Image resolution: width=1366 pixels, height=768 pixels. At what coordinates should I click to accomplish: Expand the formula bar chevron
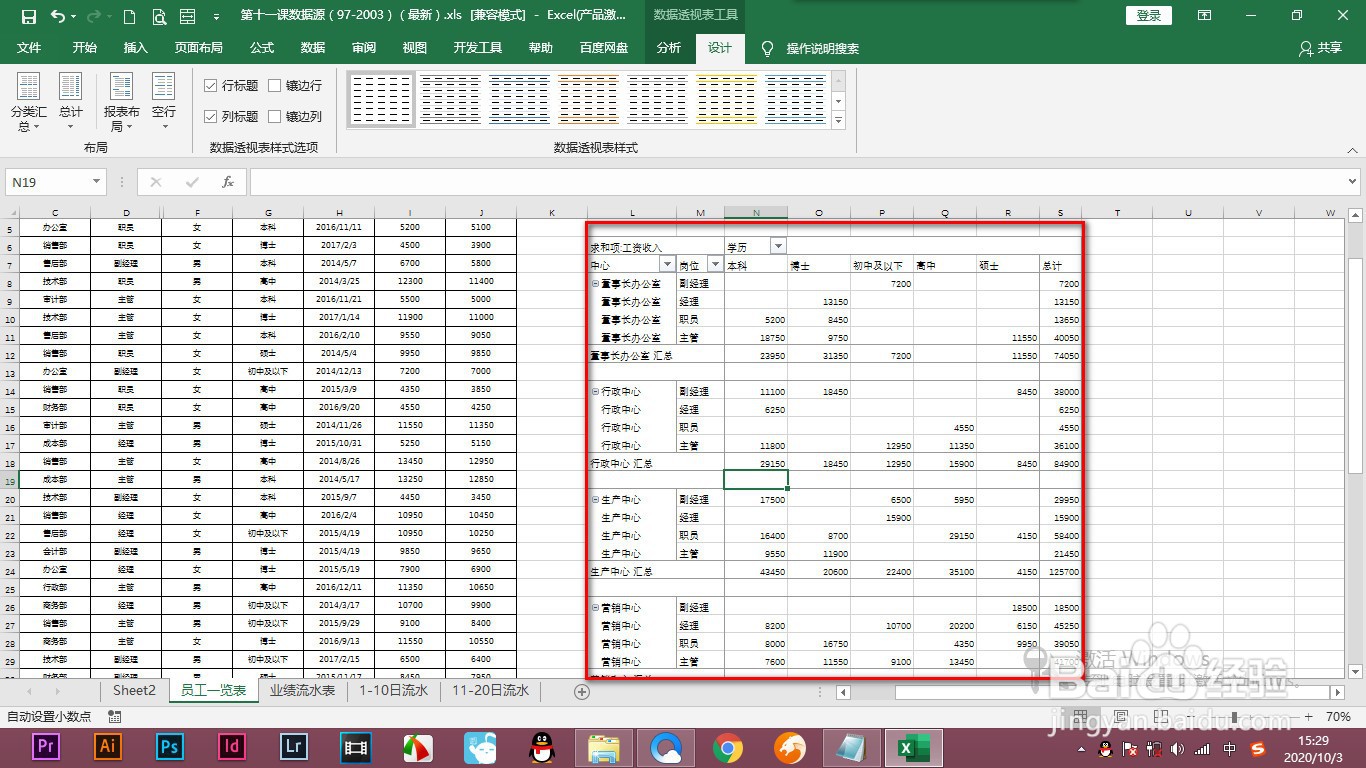coord(1352,182)
